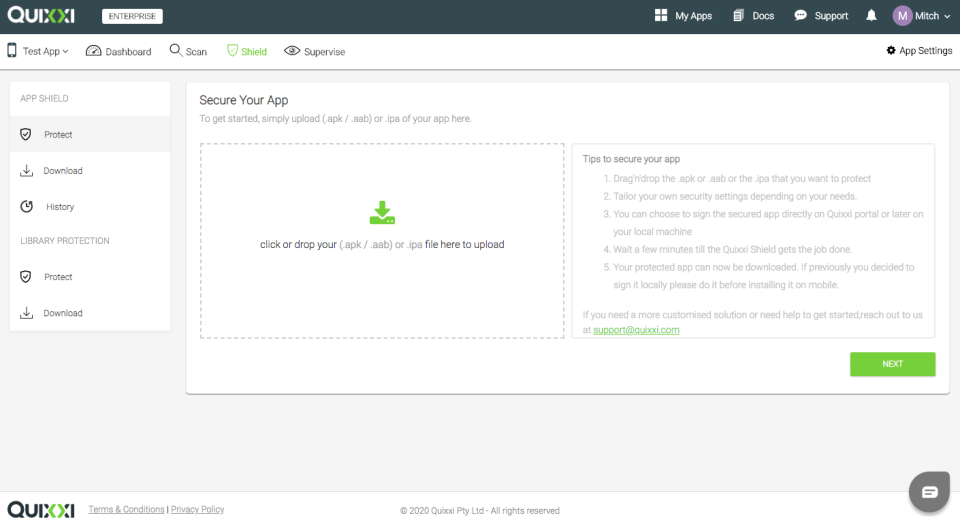960x524 pixels.
Task: Click the green upload icon in the dropzone
Action: (382, 212)
